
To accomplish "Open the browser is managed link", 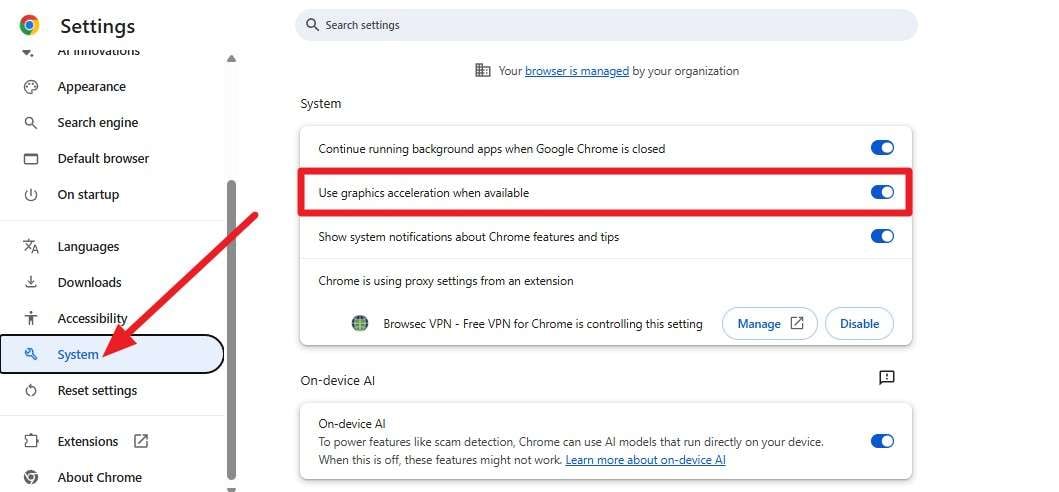I will pyautogui.click(x=577, y=71).
